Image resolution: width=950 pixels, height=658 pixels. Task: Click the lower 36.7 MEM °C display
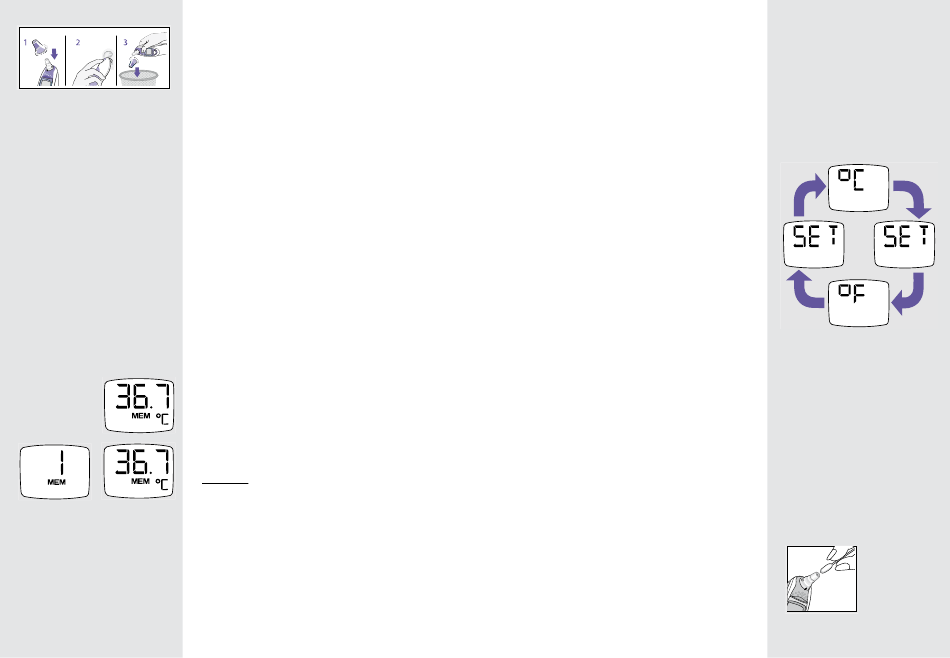[x=139, y=472]
